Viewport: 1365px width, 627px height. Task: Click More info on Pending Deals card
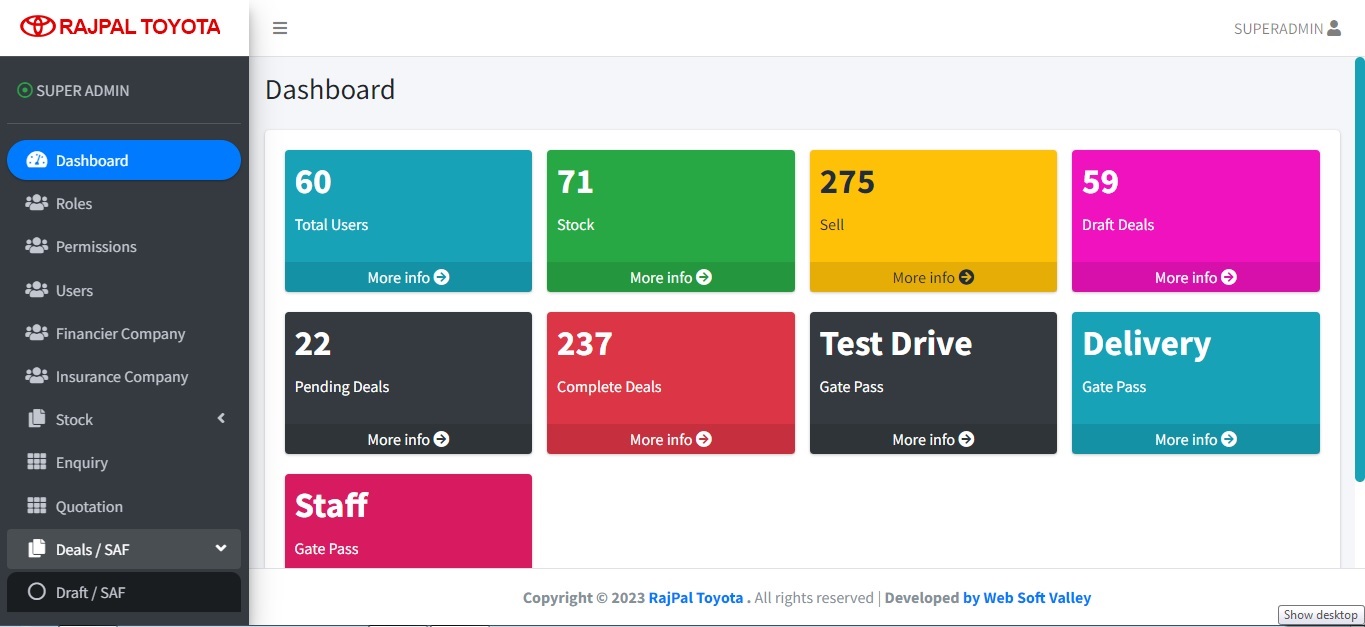(408, 439)
